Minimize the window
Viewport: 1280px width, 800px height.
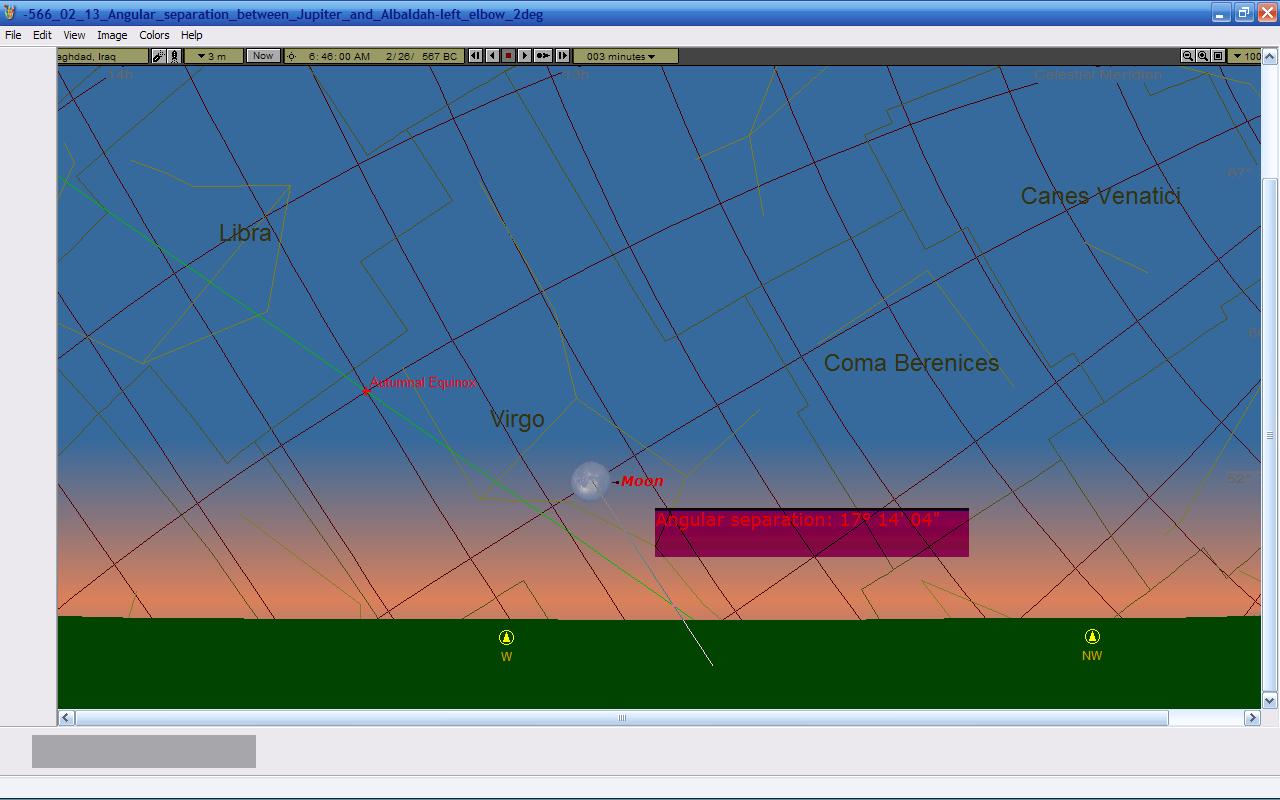coord(1221,13)
